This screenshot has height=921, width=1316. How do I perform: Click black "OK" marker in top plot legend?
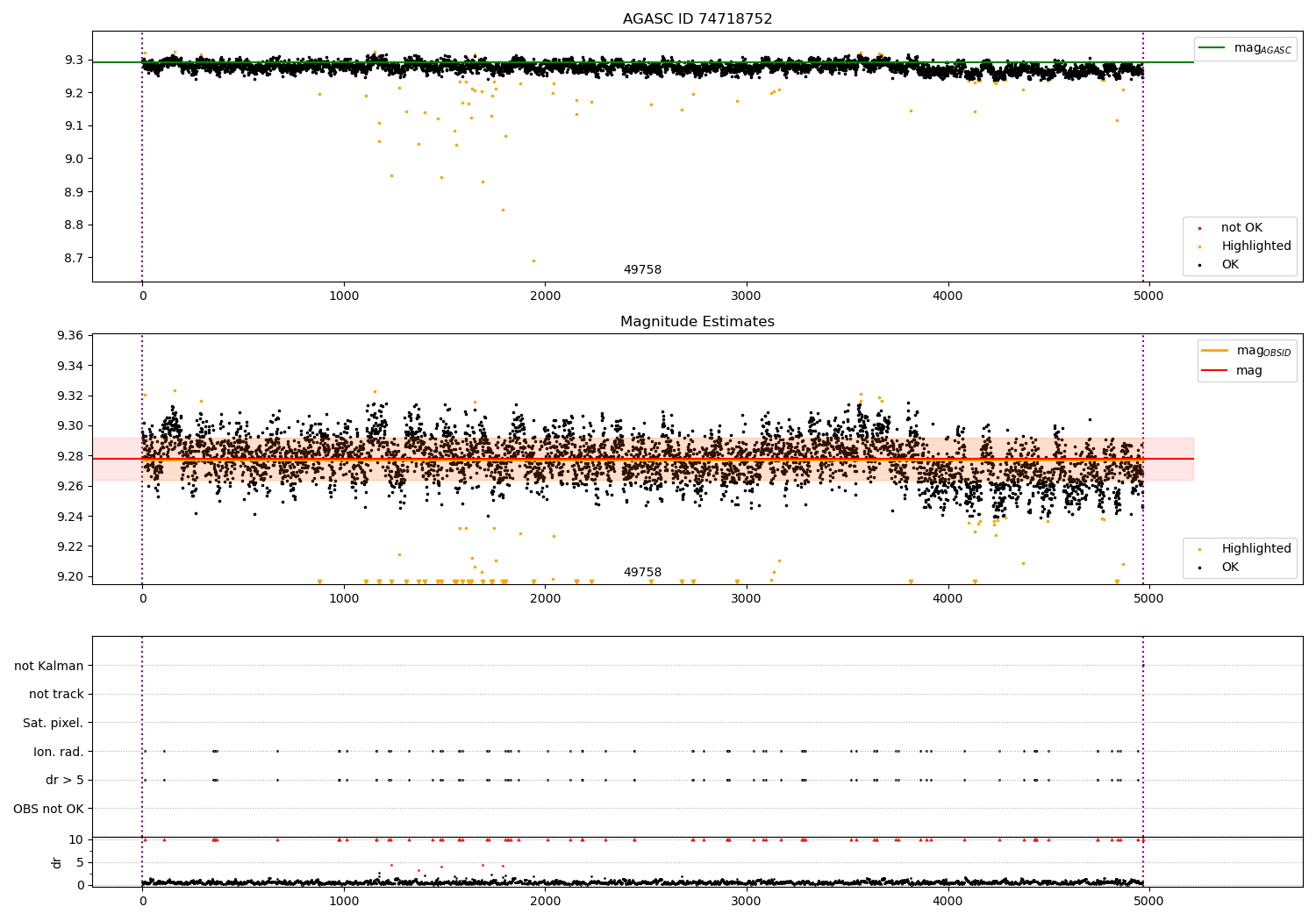[x=1199, y=266]
